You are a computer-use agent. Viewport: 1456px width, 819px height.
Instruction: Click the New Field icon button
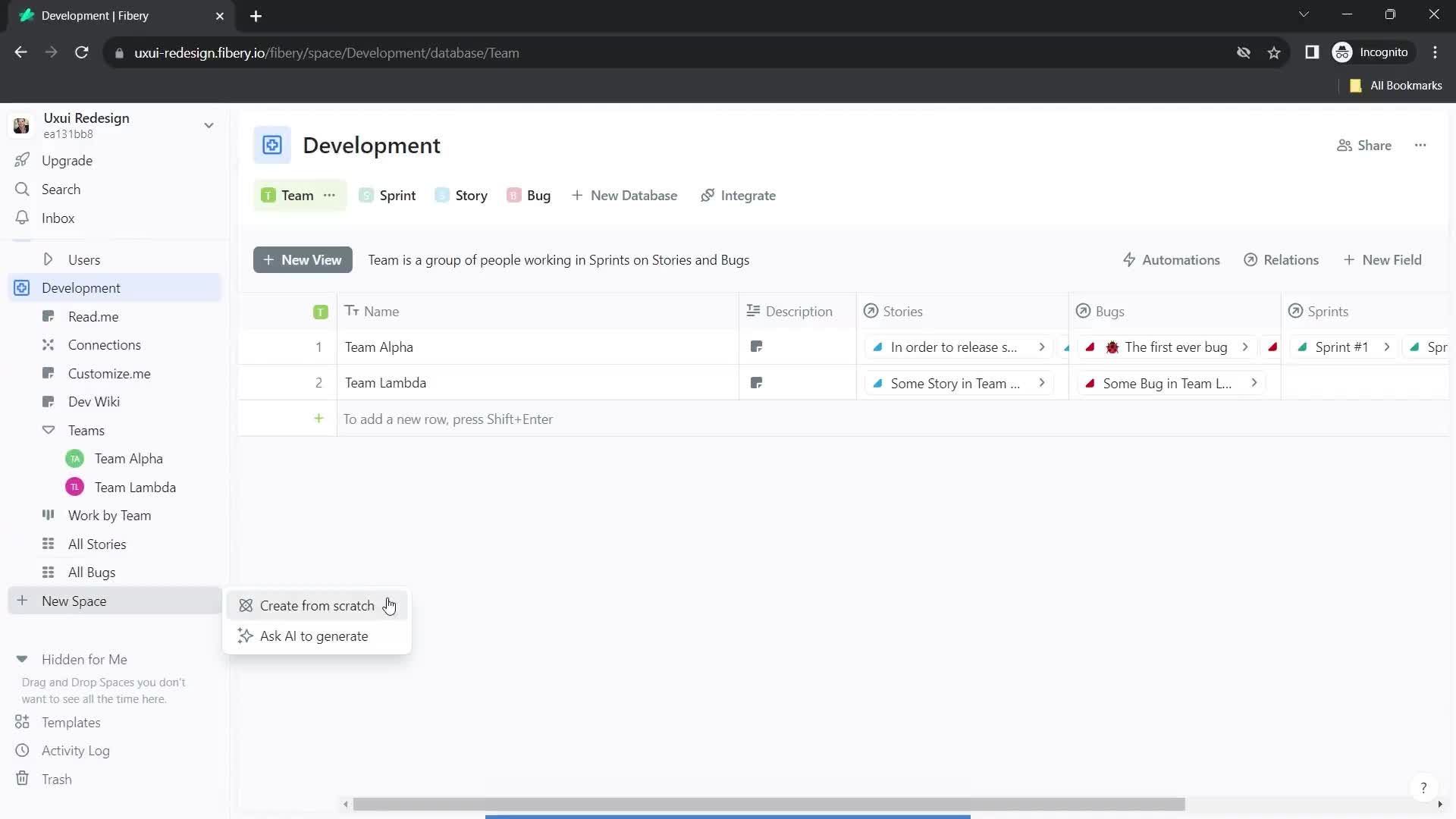tap(1350, 260)
